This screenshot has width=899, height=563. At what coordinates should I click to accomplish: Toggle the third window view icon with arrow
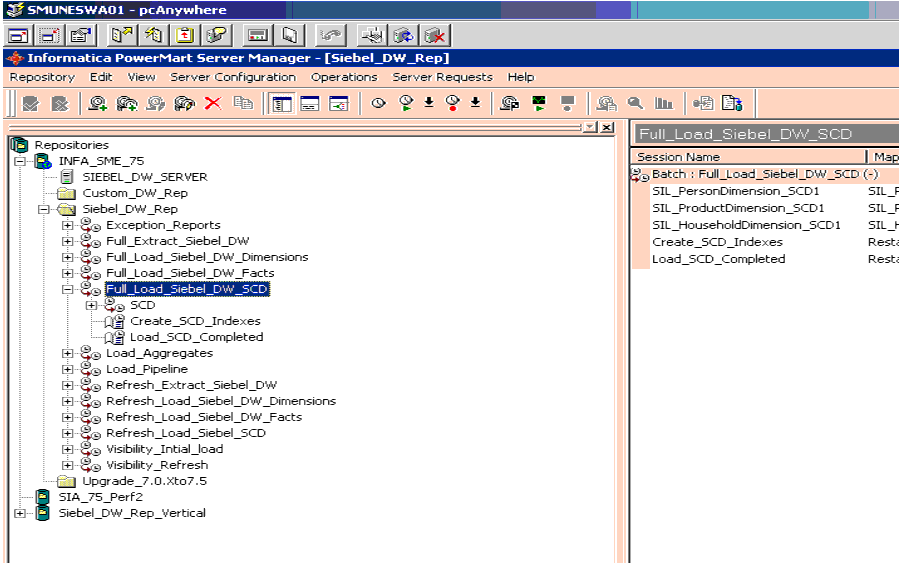click(338, 104)
